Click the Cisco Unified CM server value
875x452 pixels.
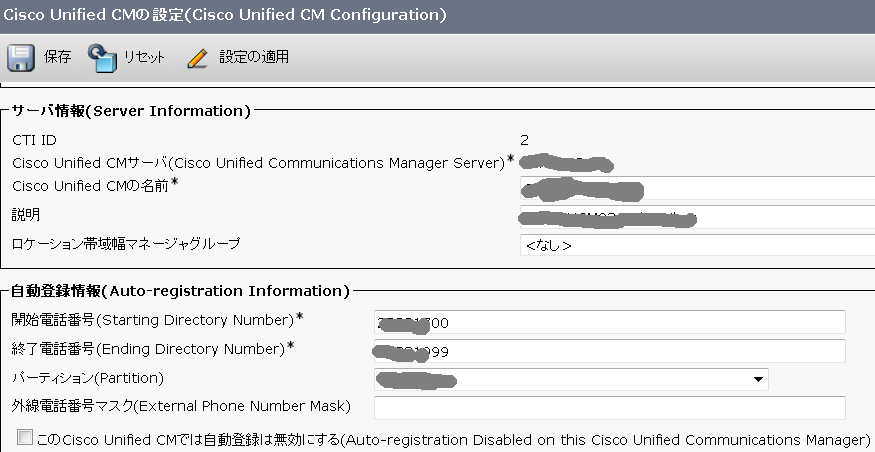(566, 162)
